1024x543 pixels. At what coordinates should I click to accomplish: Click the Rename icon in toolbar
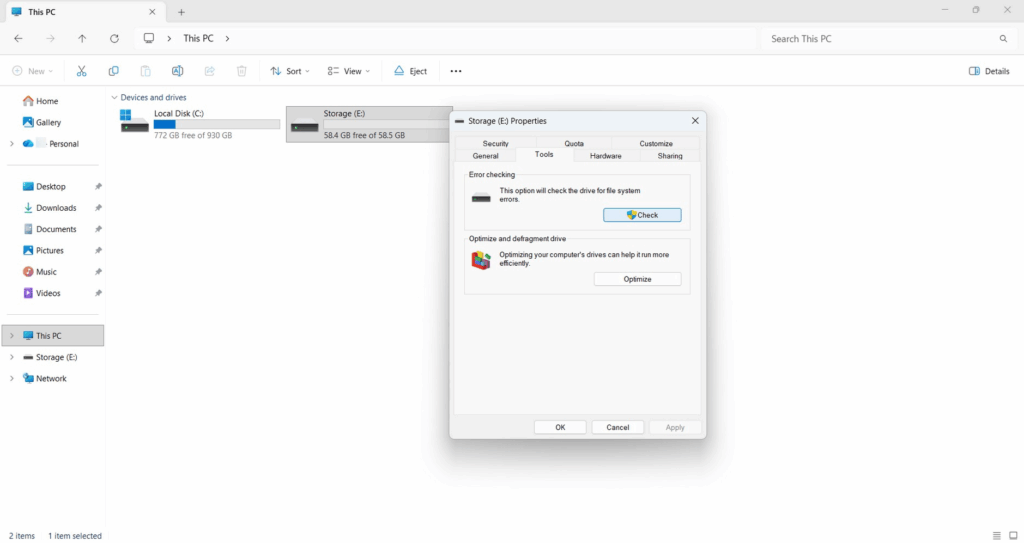[x=177, y=71]
